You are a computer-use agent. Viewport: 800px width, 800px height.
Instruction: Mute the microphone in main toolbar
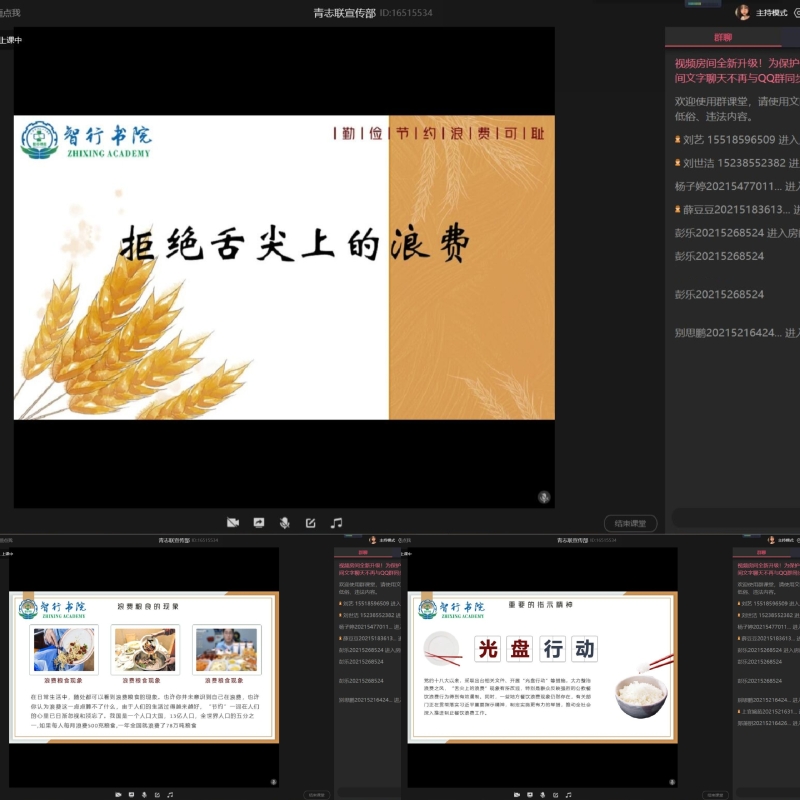tap(285, 522)
